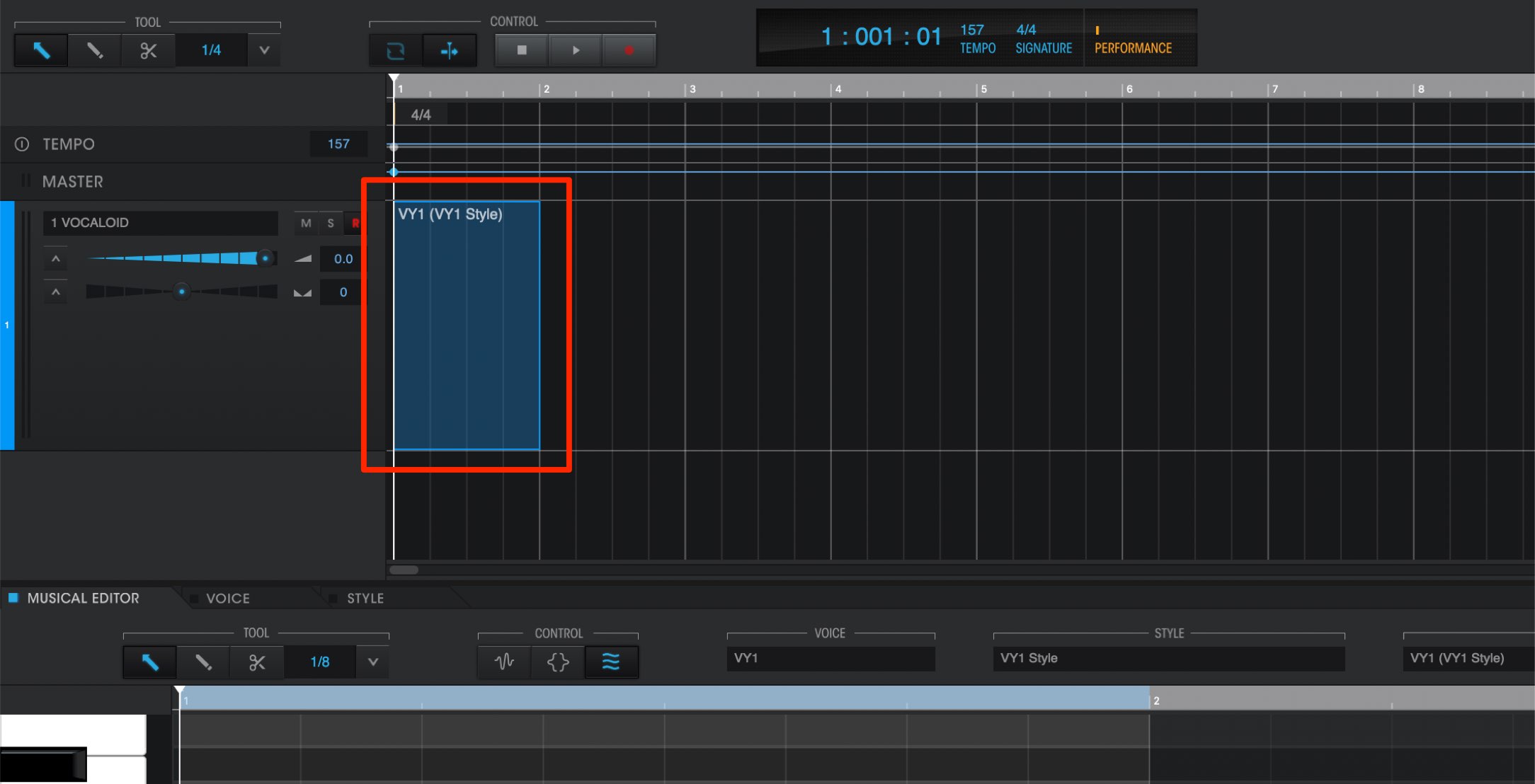Click the pan slider knob of the VOCALOID track
This screenshot has width=1535, height=784.
point(182,292)
